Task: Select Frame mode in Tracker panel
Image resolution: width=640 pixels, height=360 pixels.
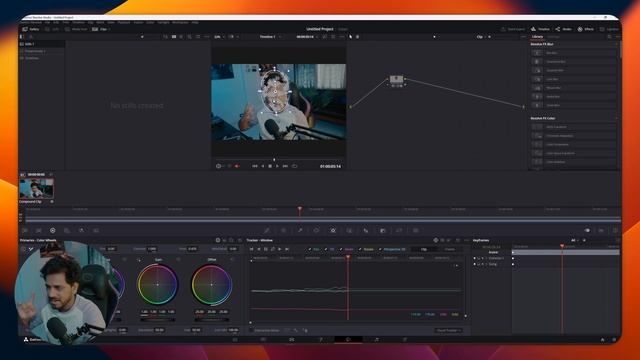Action: [450, 249]
